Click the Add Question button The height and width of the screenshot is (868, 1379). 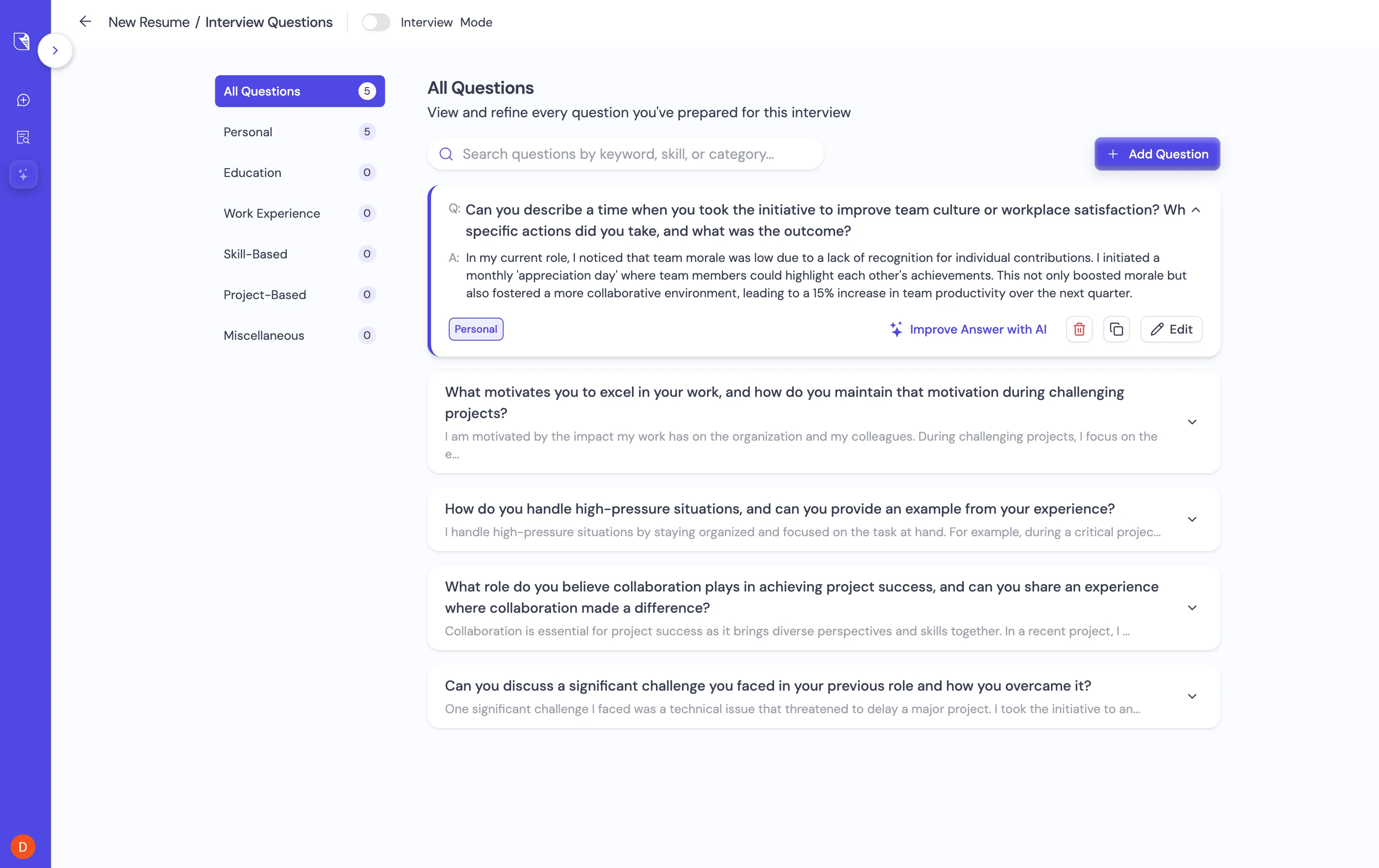click(1157, 154)
